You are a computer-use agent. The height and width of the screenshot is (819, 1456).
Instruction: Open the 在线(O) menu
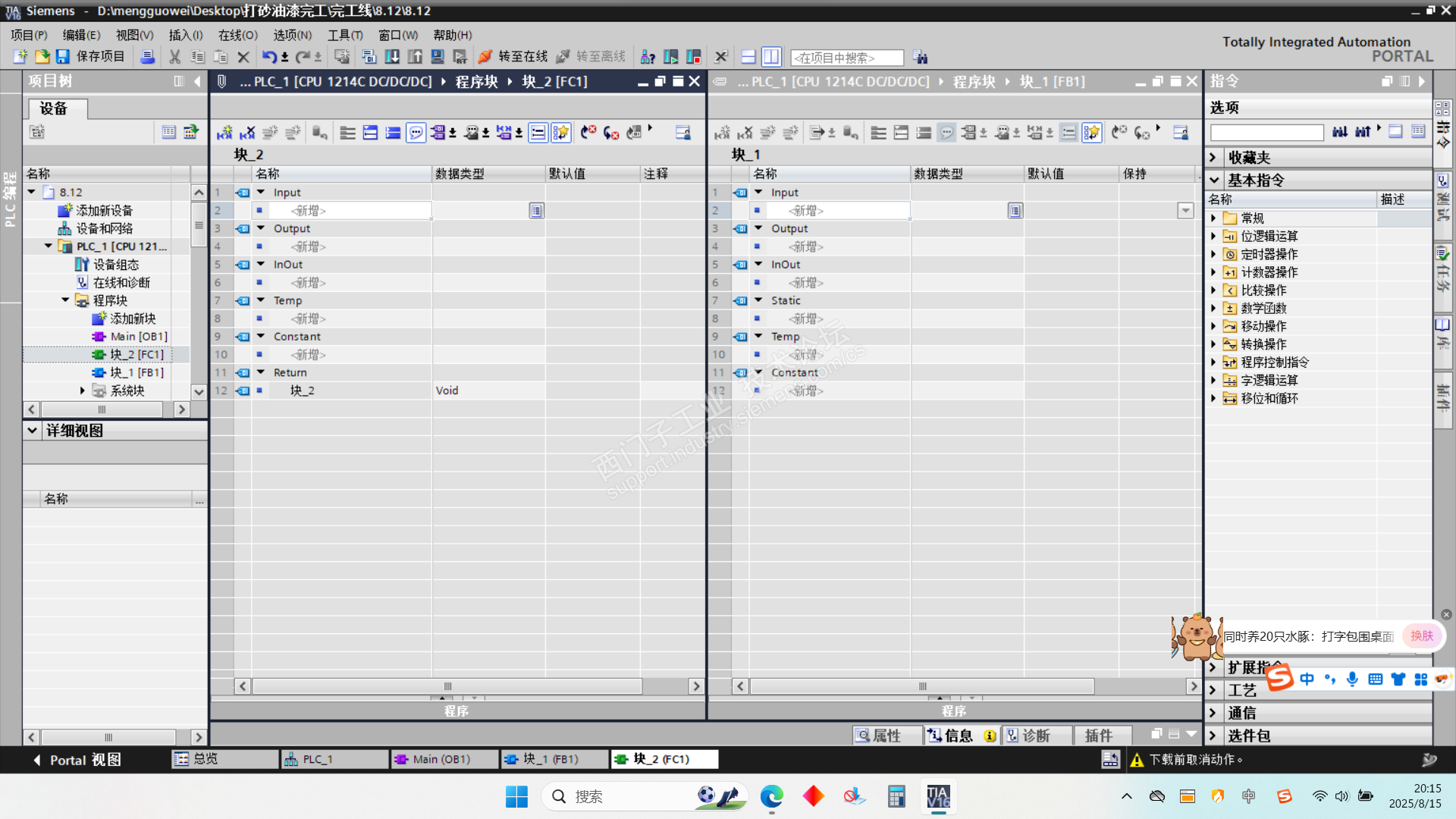(237, 35)
